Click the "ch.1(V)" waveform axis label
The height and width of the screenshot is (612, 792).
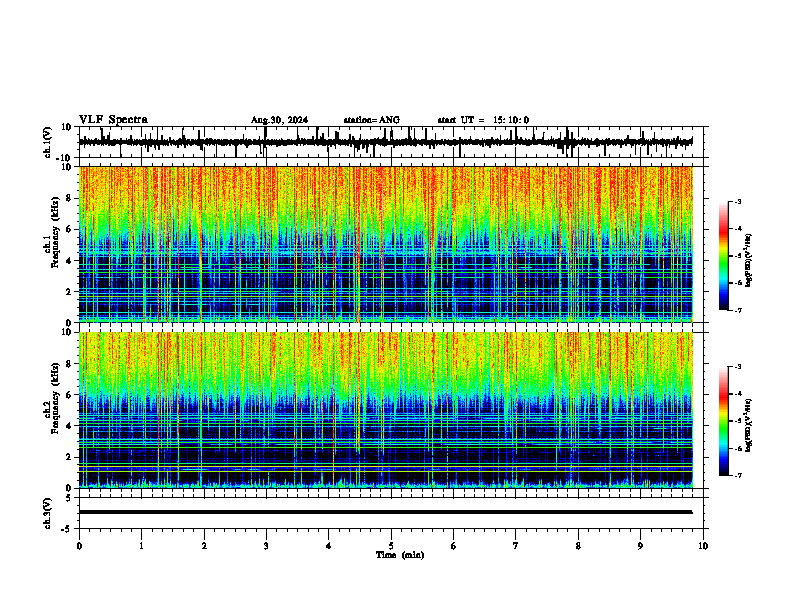tap(47, 142)
